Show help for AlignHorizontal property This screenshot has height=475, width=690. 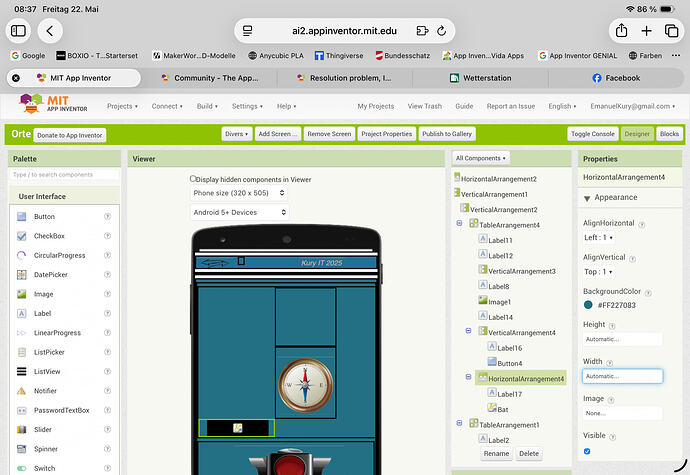[642, 225]
